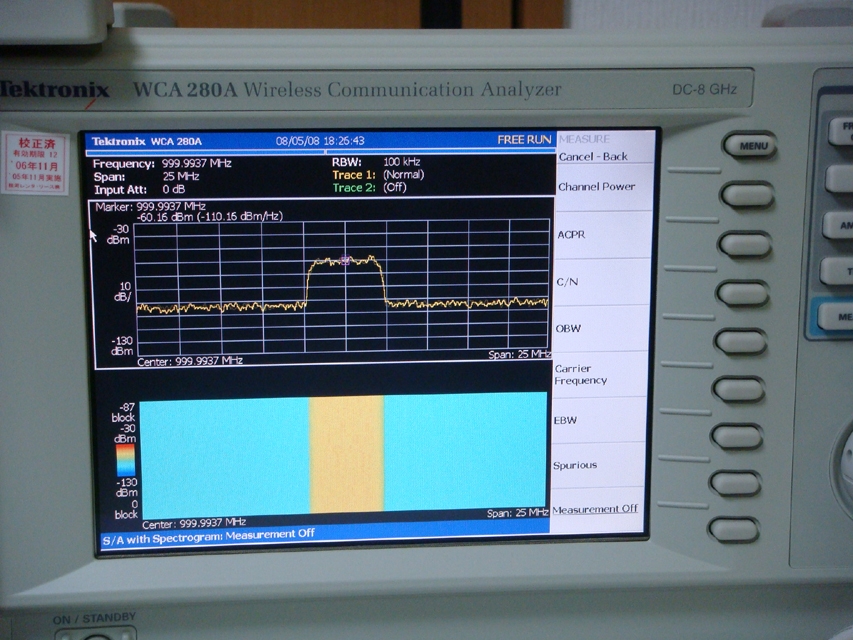This screenshot has width=853, height=640.
Task: Push the side key beside the OBW label
Action: (x=741, y=342)
